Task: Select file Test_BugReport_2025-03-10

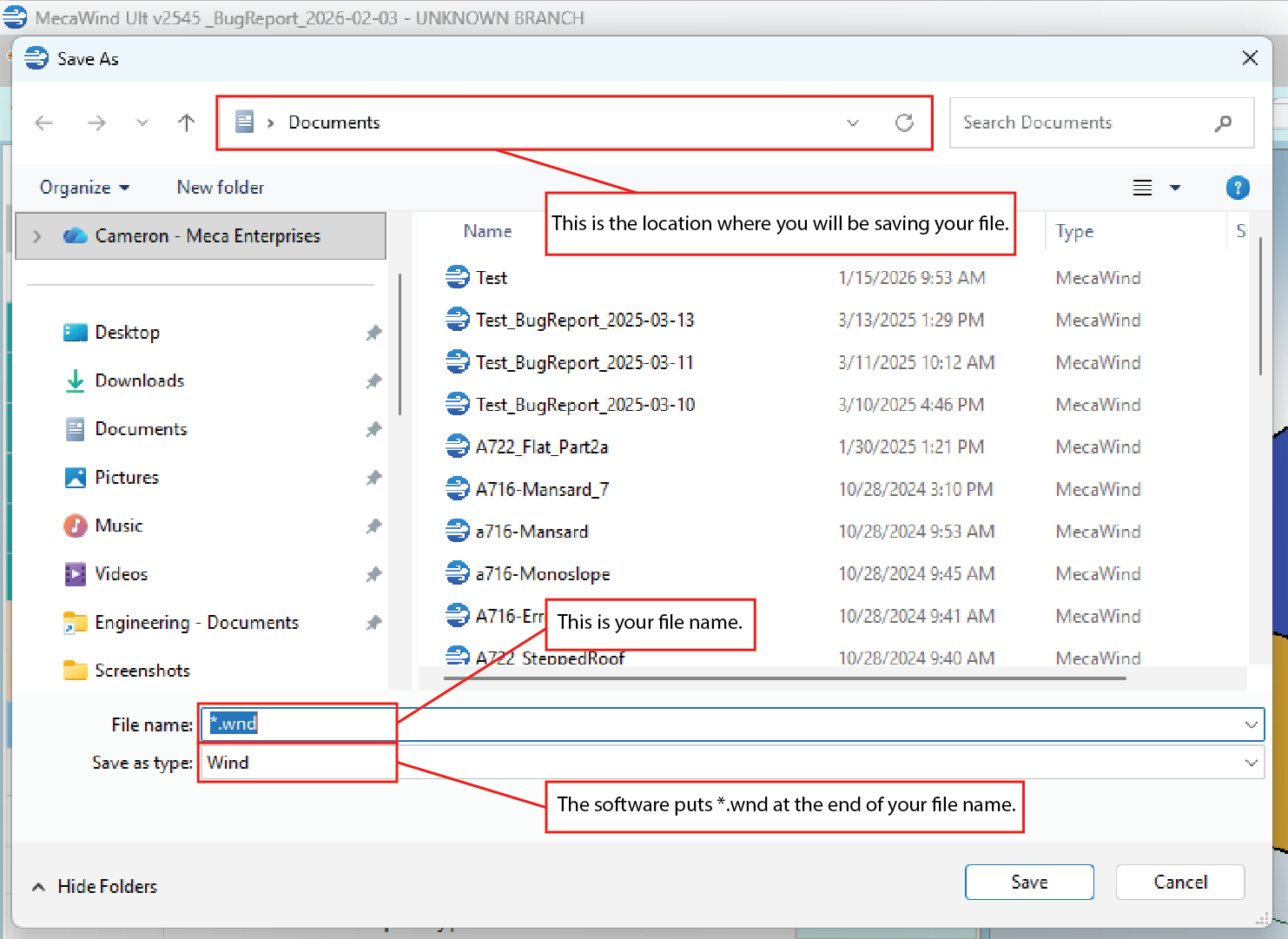Action: point(585,405)
